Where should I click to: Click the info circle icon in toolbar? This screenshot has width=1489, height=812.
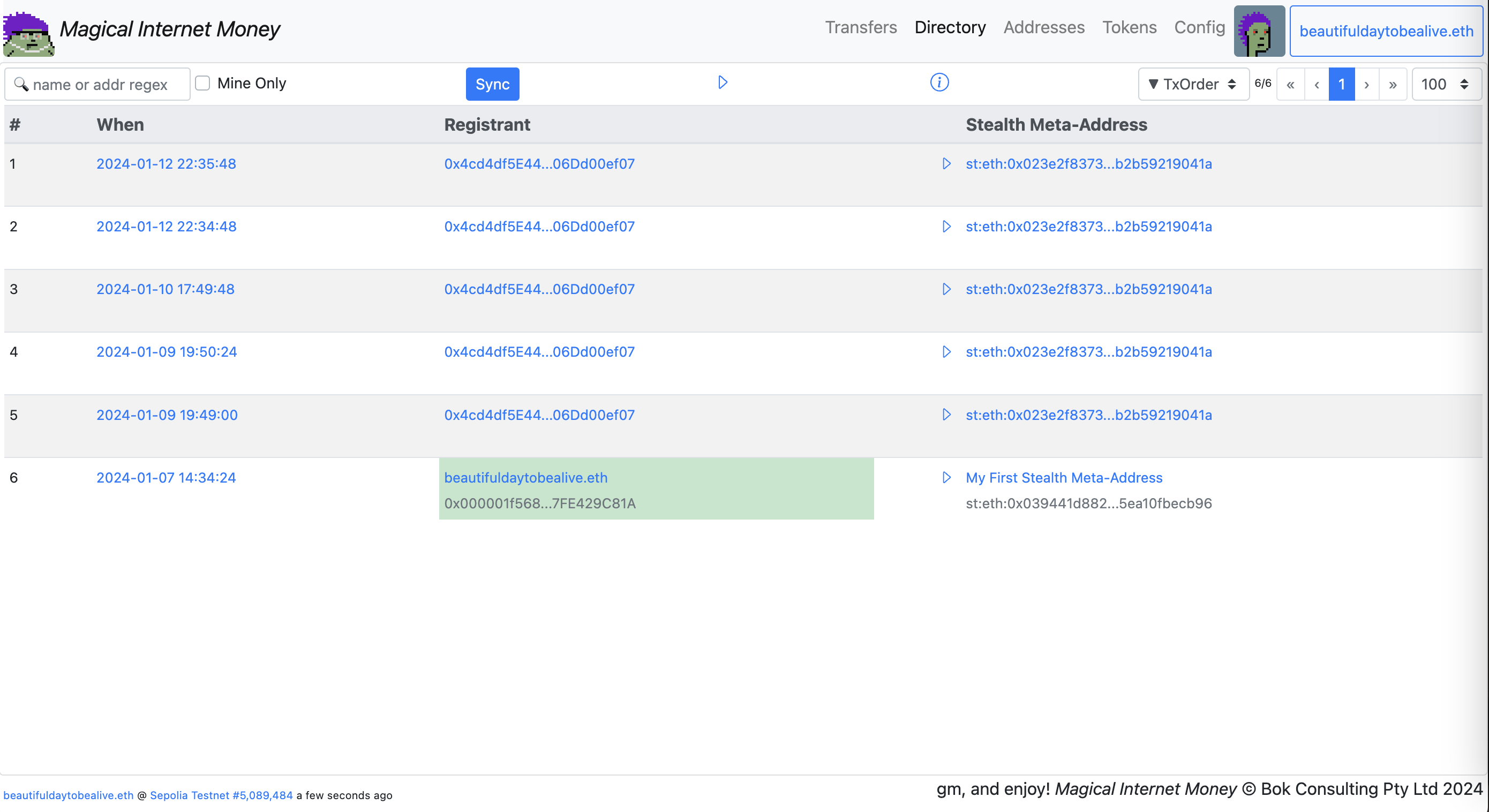point(939,82)
